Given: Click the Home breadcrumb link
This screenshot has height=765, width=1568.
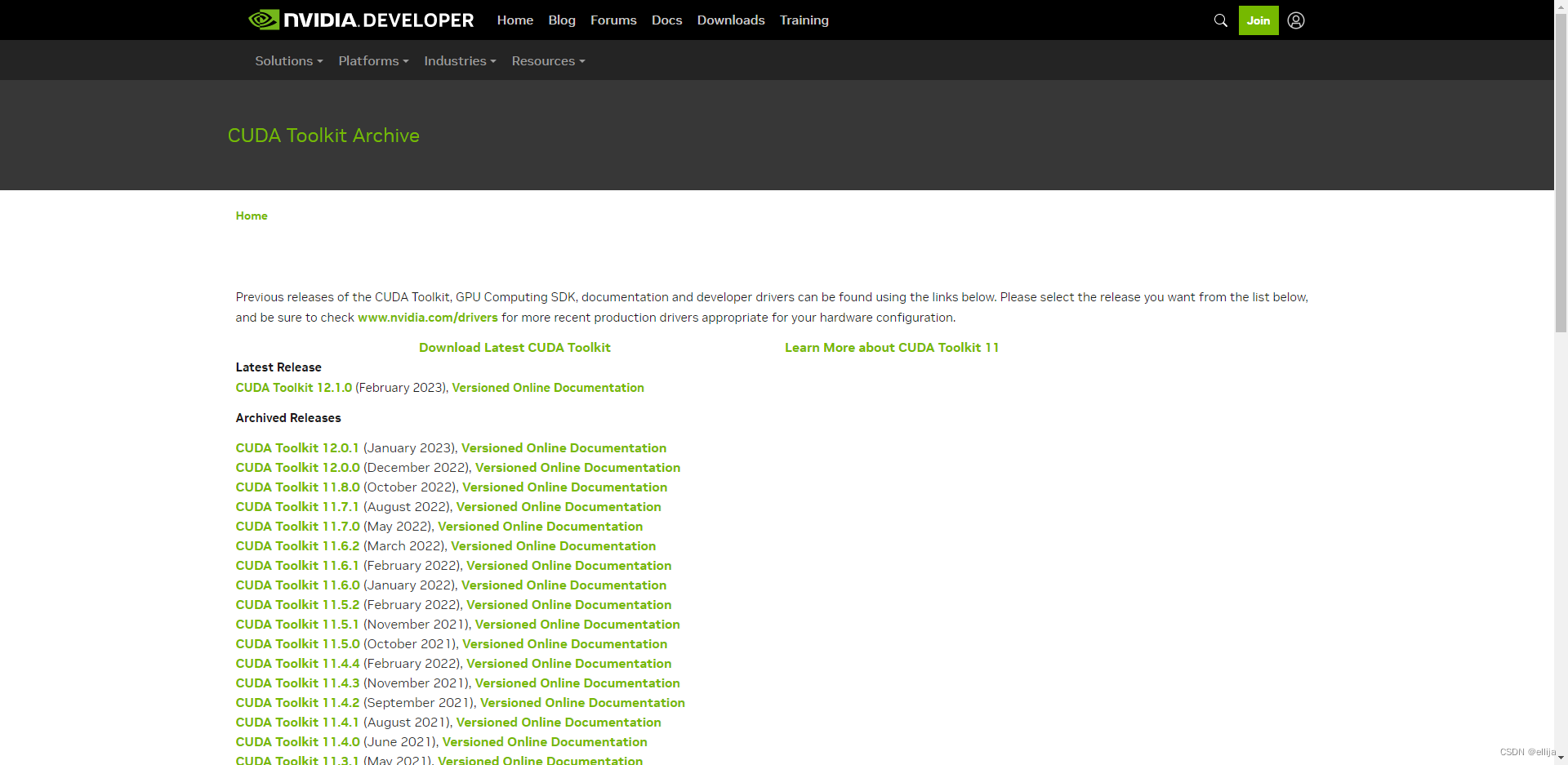Looking at the screenshot, I should 252,216.
